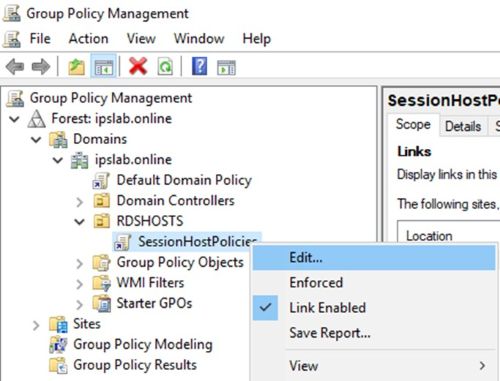500x381 pixels.
Task: Click the Group Policy Objects folder icon
Action: coord(101,263)
